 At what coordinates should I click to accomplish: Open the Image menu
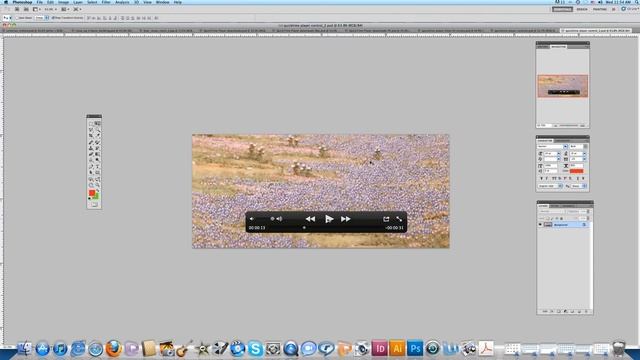(x=63, y=2)
